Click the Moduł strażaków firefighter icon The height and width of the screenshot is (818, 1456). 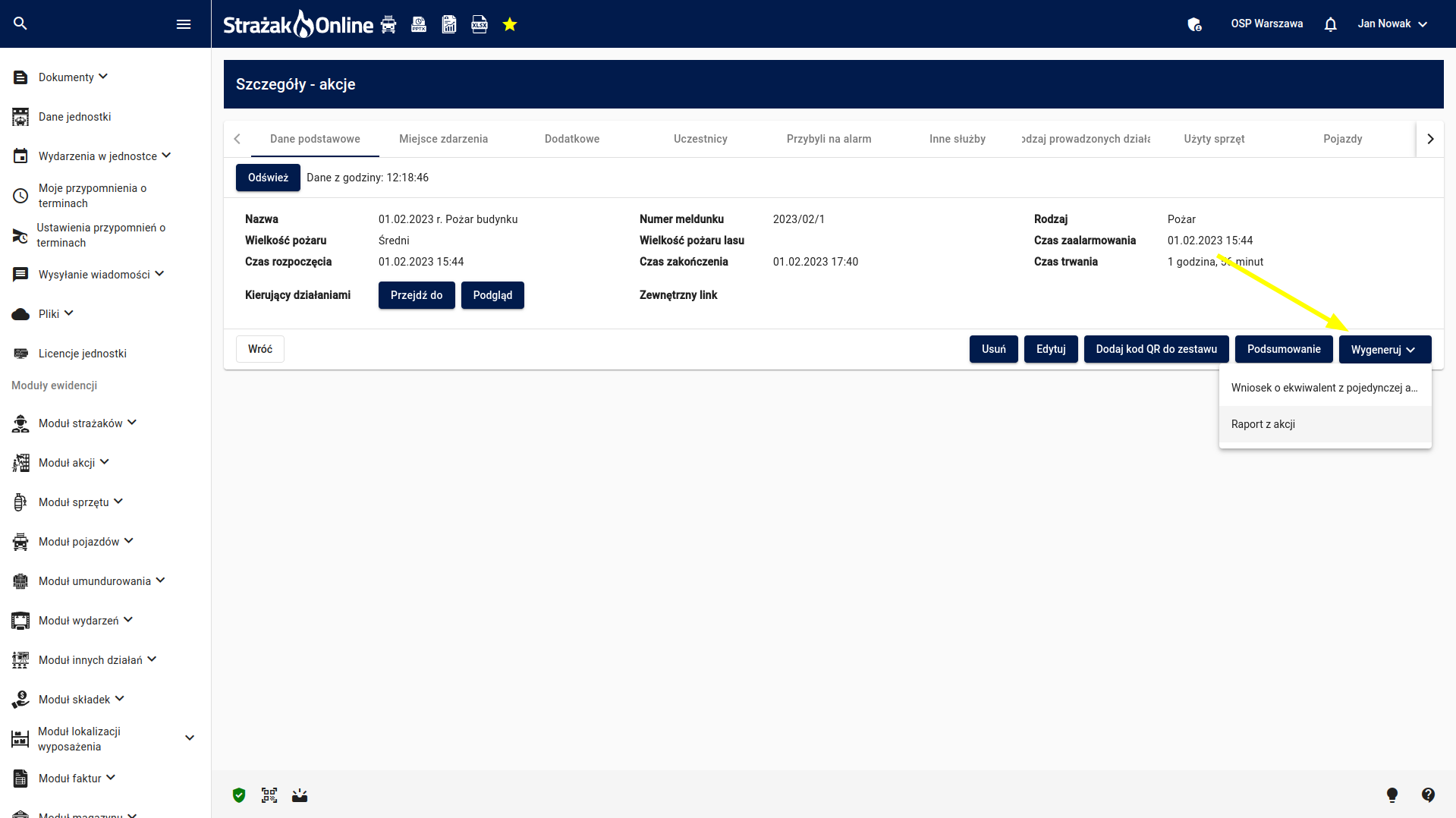point(20,423)
